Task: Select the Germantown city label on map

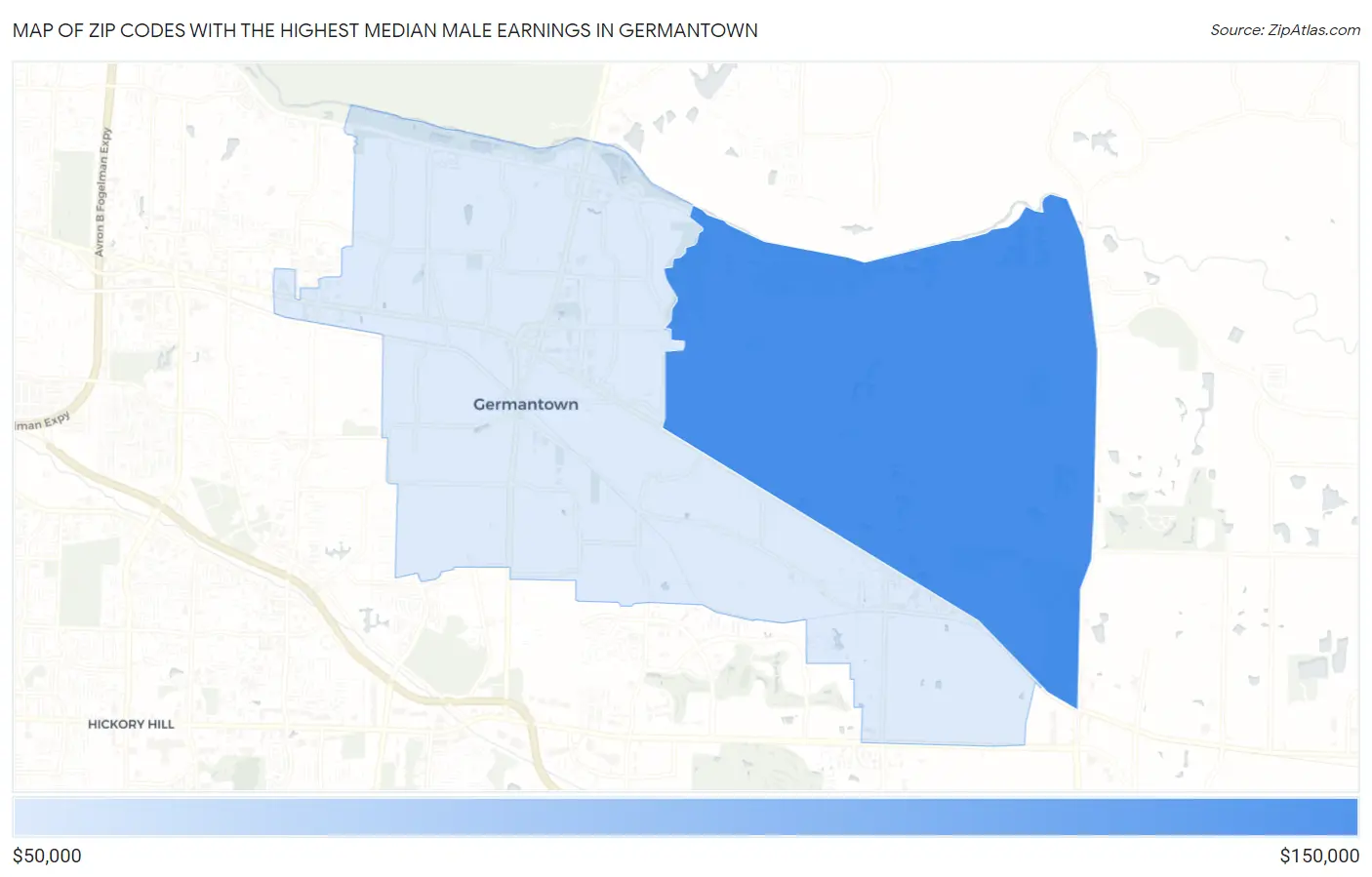Action: click(525, 404)
